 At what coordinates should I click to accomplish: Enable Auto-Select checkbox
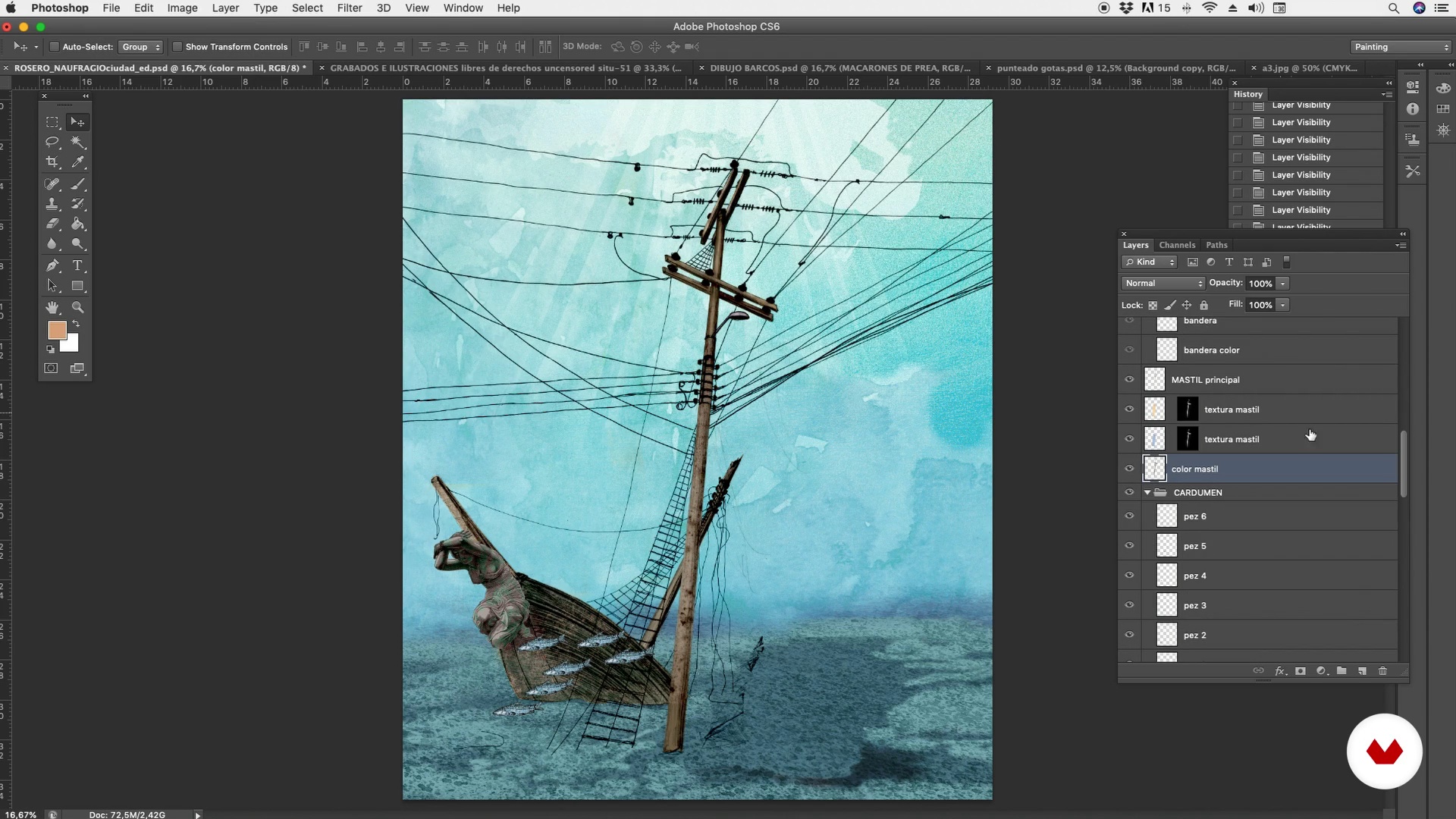pos(55,47)
